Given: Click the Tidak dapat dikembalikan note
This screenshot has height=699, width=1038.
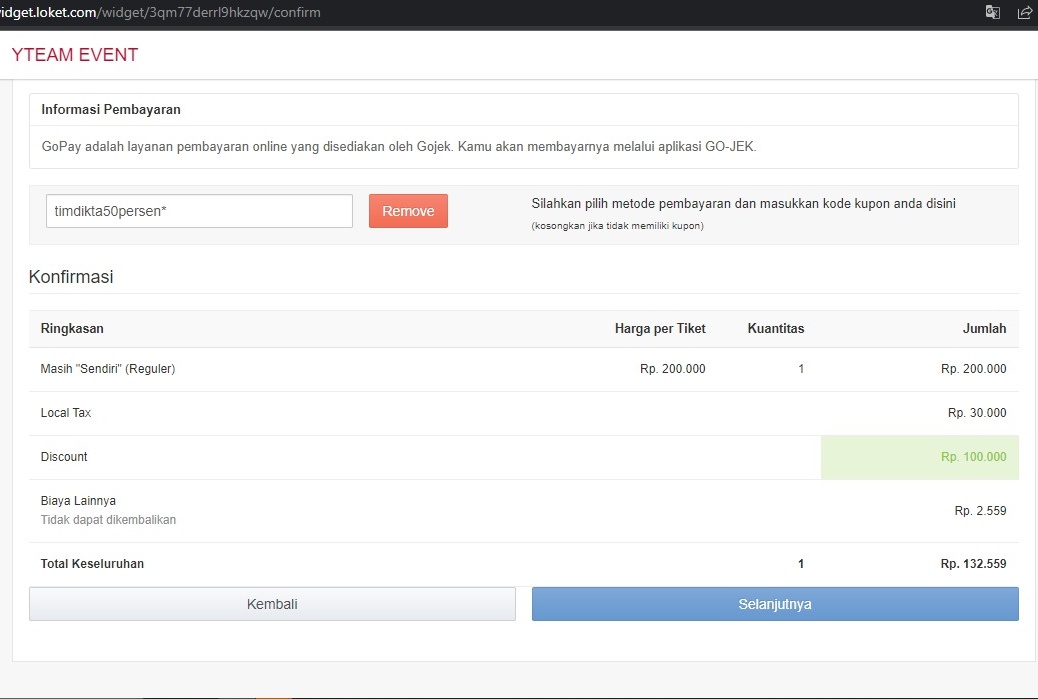Looking at the screenshot, I should [x=108, y=520].
